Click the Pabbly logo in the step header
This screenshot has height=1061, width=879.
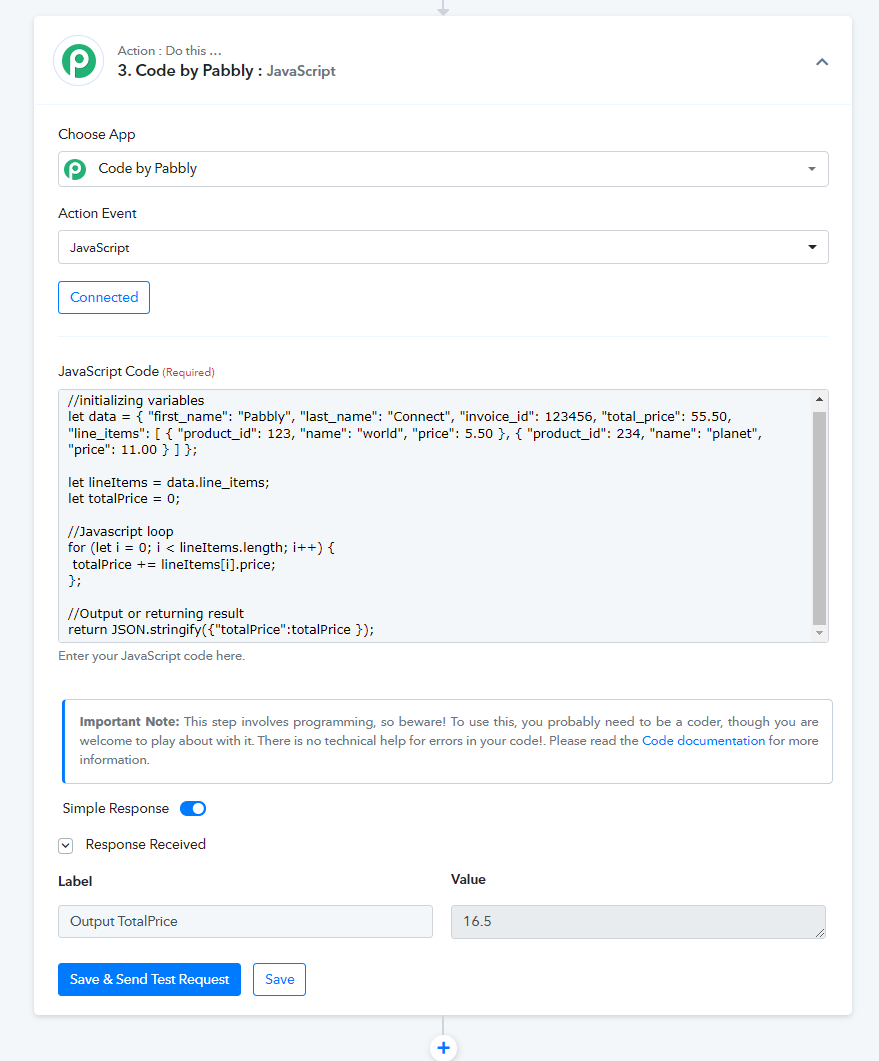point(78,61)
